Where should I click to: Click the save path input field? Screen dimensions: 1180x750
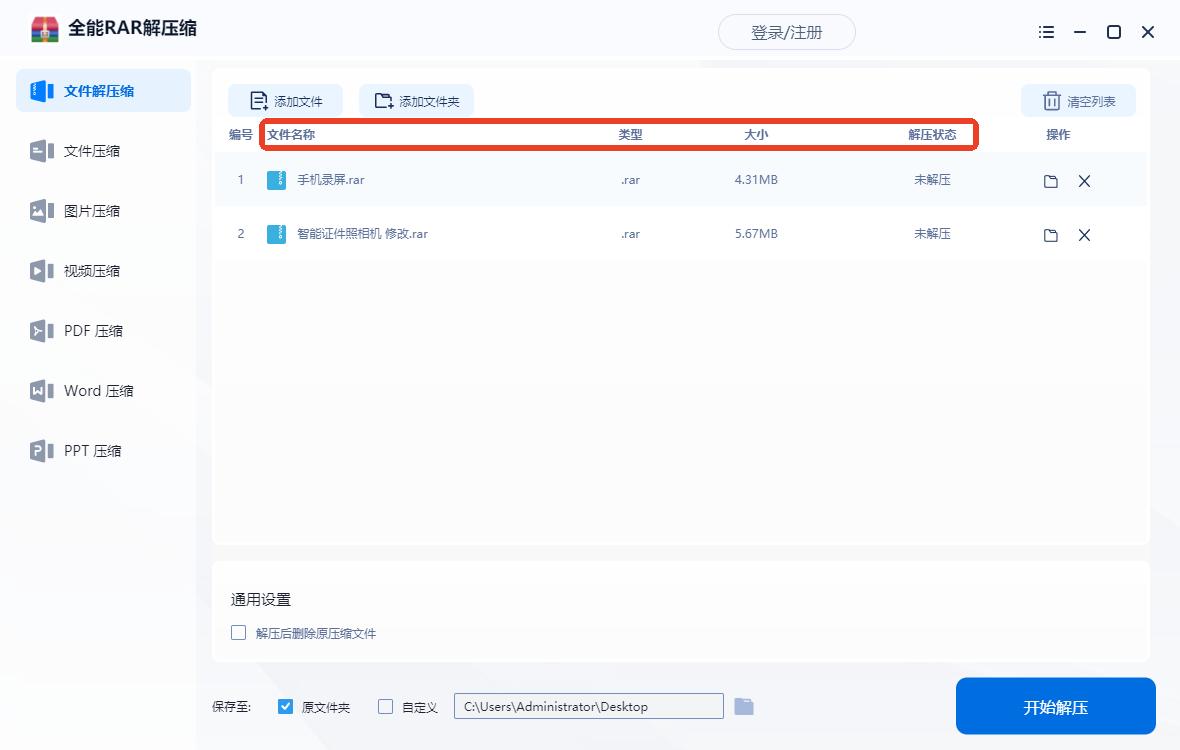(588, 707)
